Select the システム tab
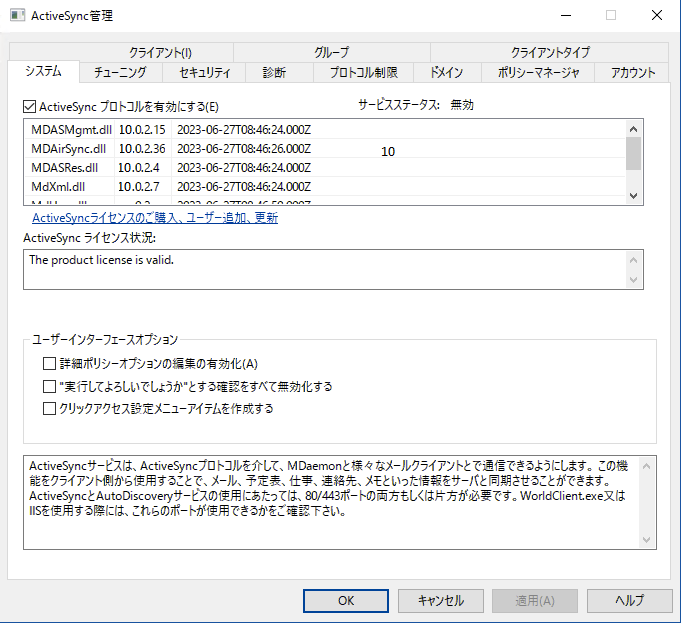The height and width of the screenshot is (623, 681). [x=43, y=71]
